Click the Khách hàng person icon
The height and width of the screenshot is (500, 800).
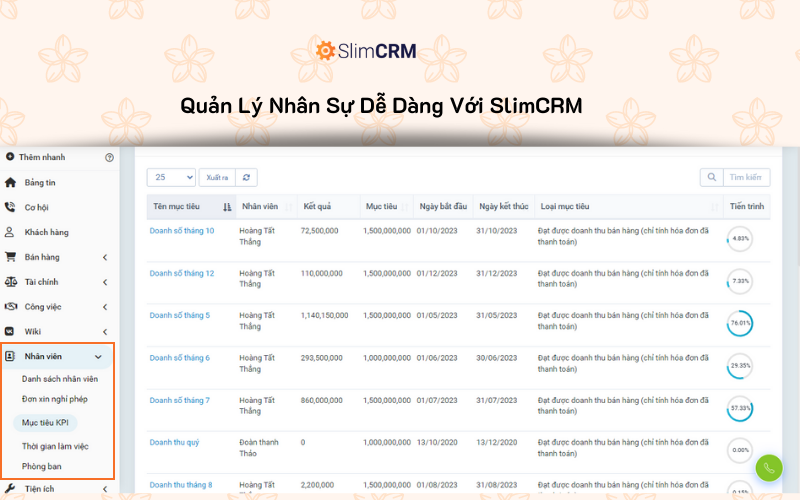(10, 232)
